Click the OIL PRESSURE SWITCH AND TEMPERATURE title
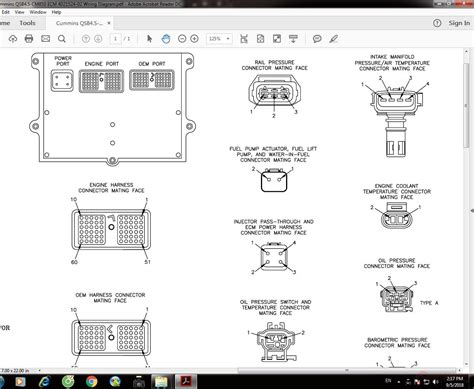Viewport: 474px width, 389px height. (x=276, y=307)
